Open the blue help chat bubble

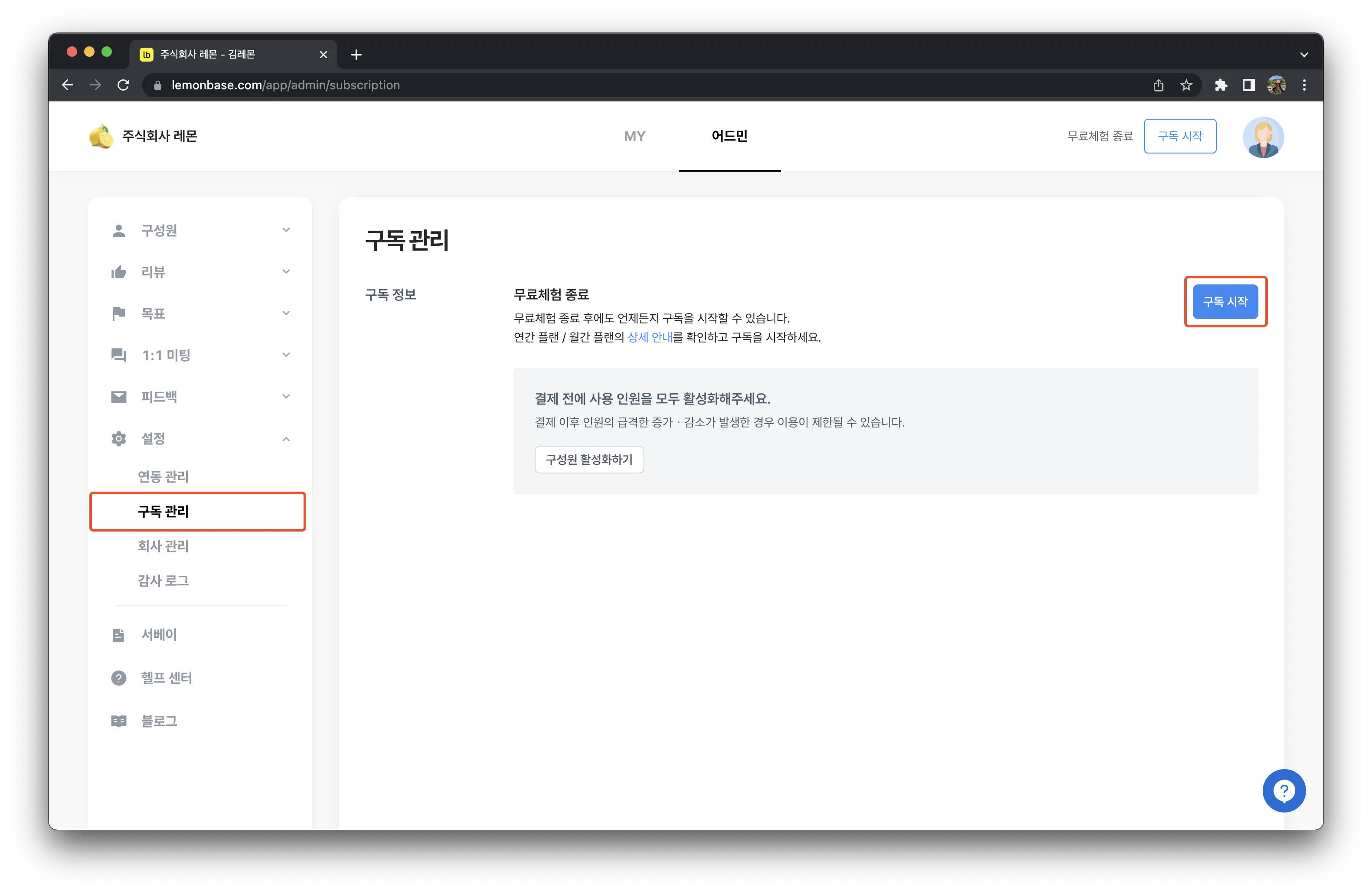click(x=1284, y=790)
